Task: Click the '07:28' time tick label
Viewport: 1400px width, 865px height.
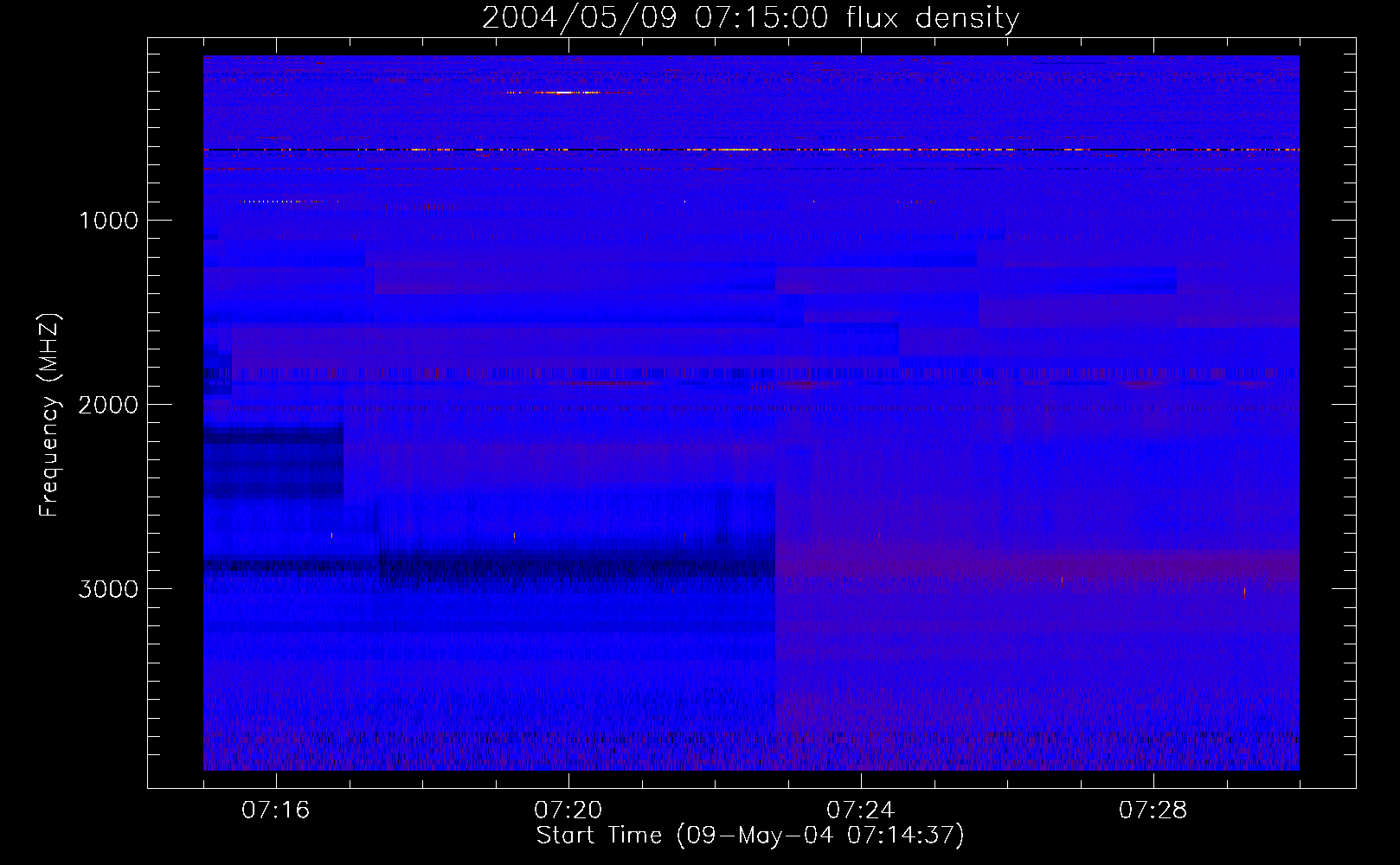Action: pos(1153,811)
